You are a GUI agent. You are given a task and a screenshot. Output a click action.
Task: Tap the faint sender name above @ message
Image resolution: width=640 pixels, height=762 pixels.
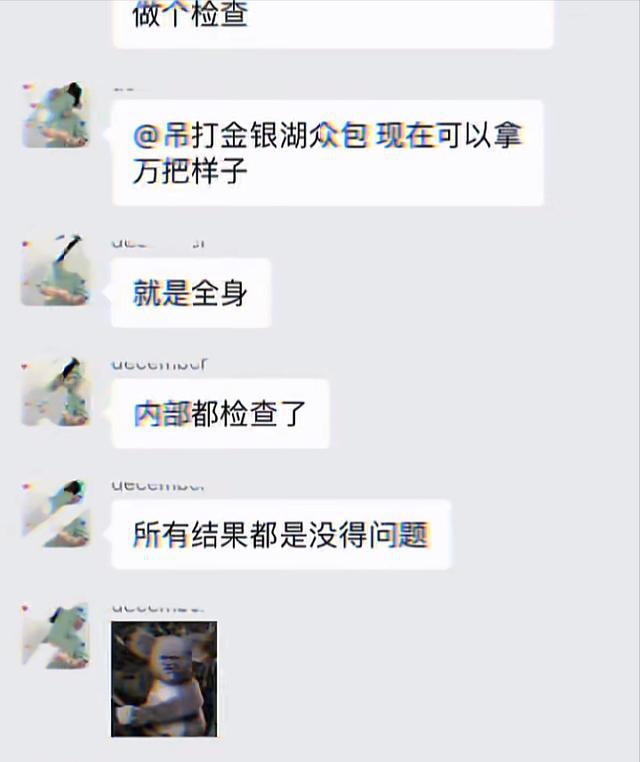pyautogui.click(x=124, y=89)
